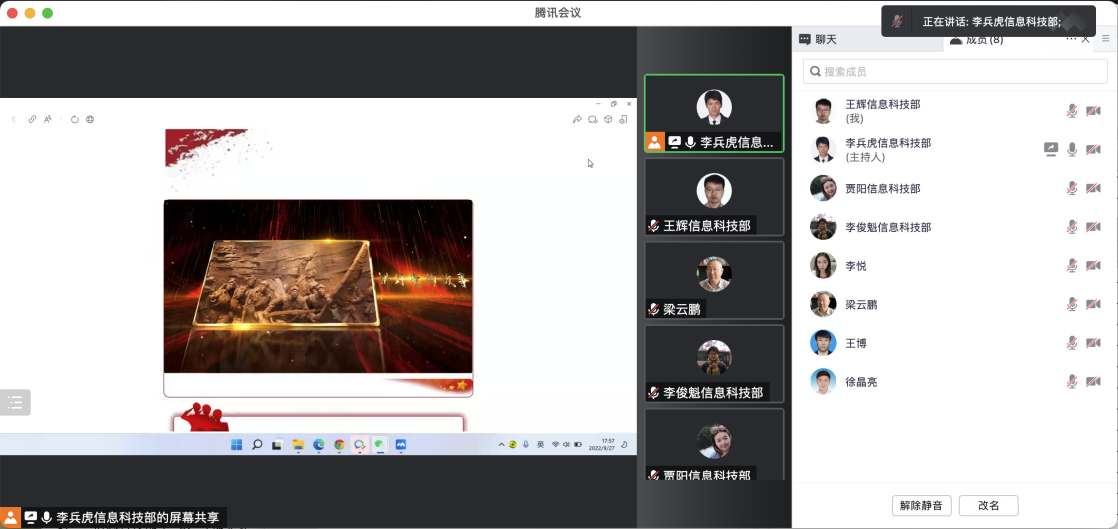Click screen-share icon beside 李兵虎信息科技部 in member list
The height and width of the screenshot is (529, 1118).
(x=1050, y=149)
